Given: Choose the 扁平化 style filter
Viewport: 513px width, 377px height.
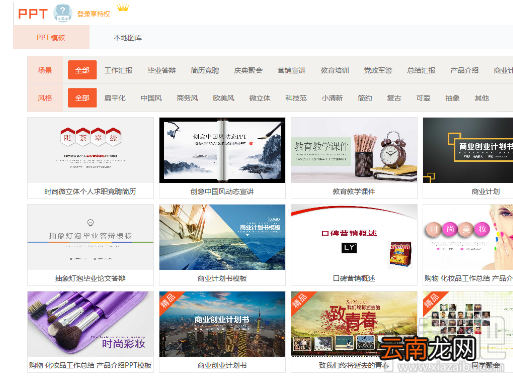Looking at the screenshot, I should [x=115, y=98].
